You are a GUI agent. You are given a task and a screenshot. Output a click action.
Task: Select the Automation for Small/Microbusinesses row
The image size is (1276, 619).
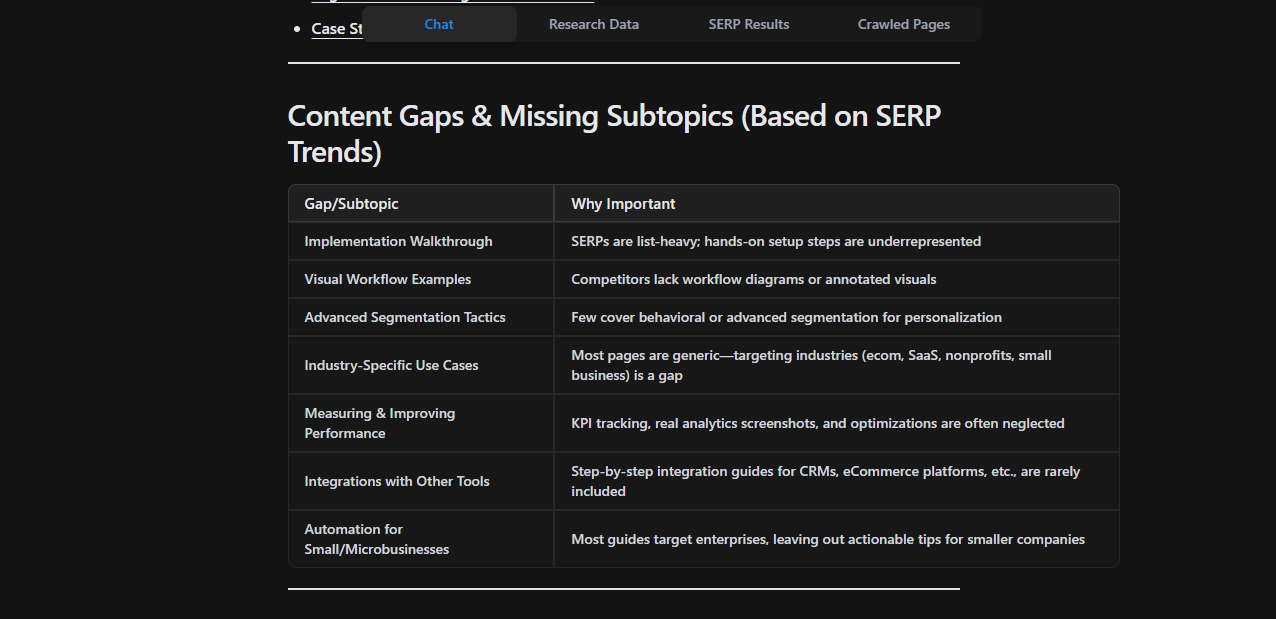click(377, 539)
